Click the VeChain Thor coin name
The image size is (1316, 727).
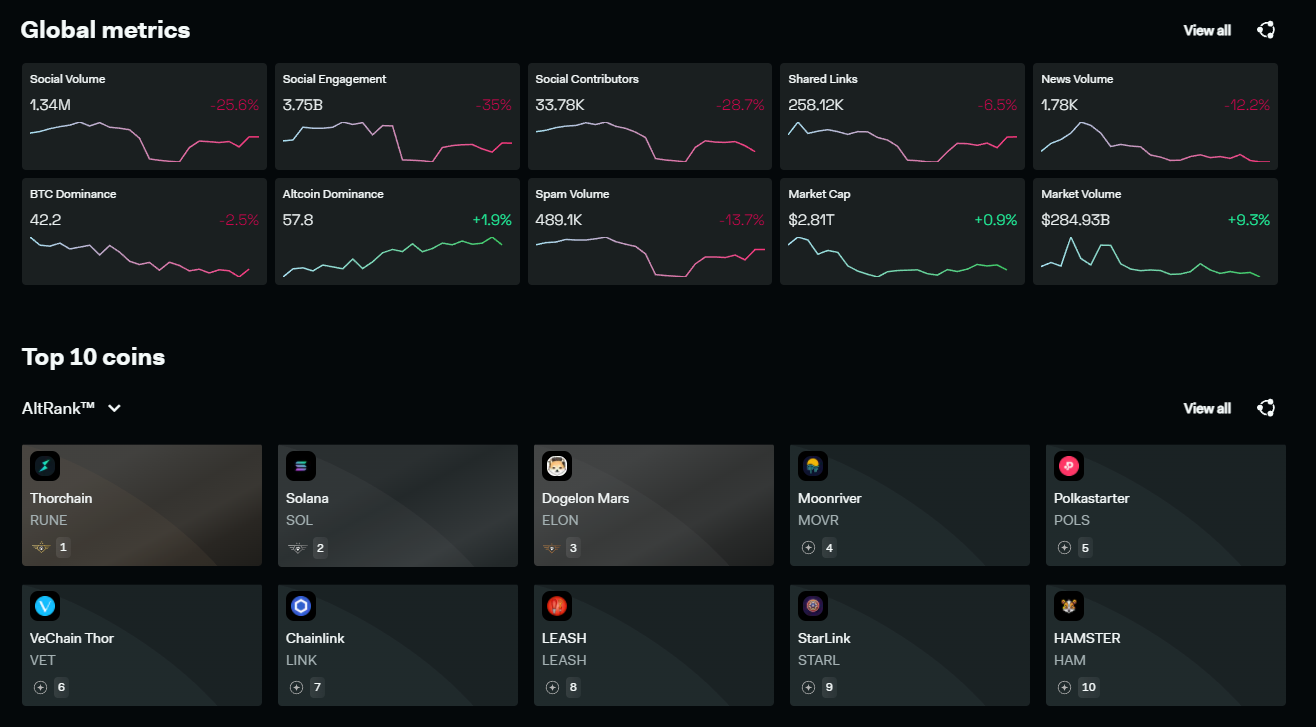pyautogui.click(x=70, y=638)
